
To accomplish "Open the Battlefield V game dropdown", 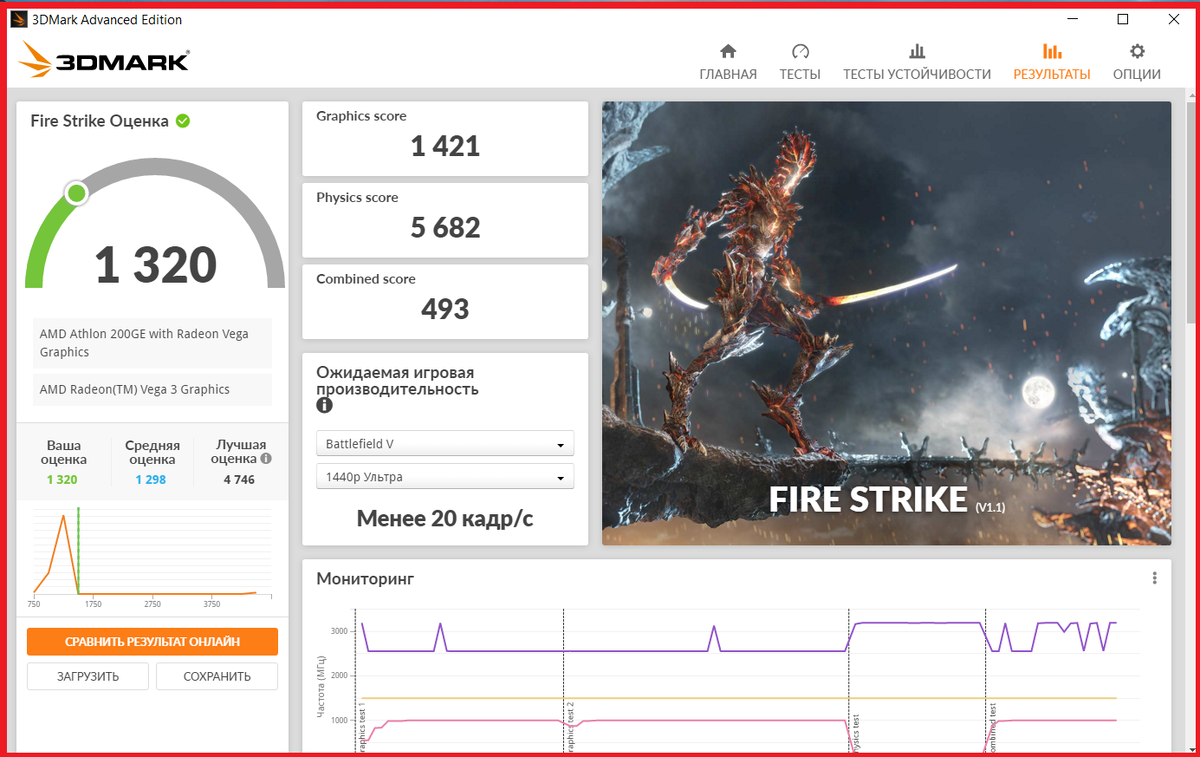I will point(445,443).
